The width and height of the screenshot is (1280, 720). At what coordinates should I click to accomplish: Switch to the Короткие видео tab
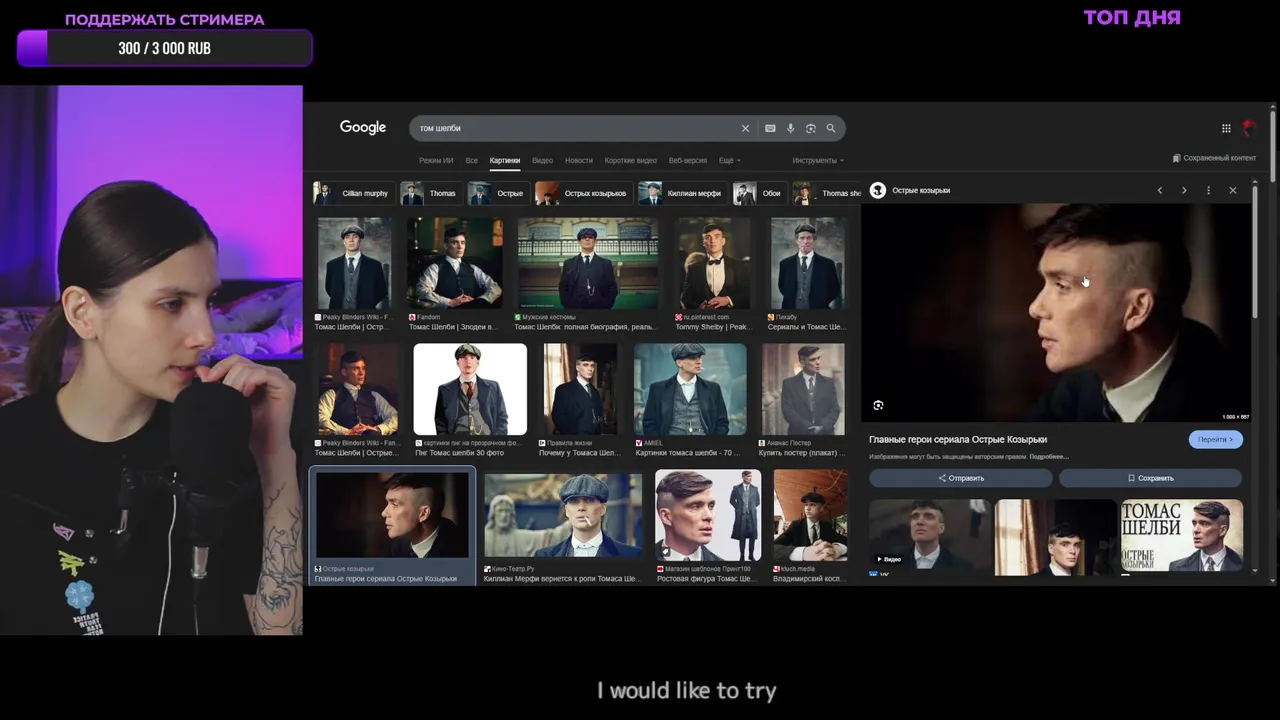point(631,160)
